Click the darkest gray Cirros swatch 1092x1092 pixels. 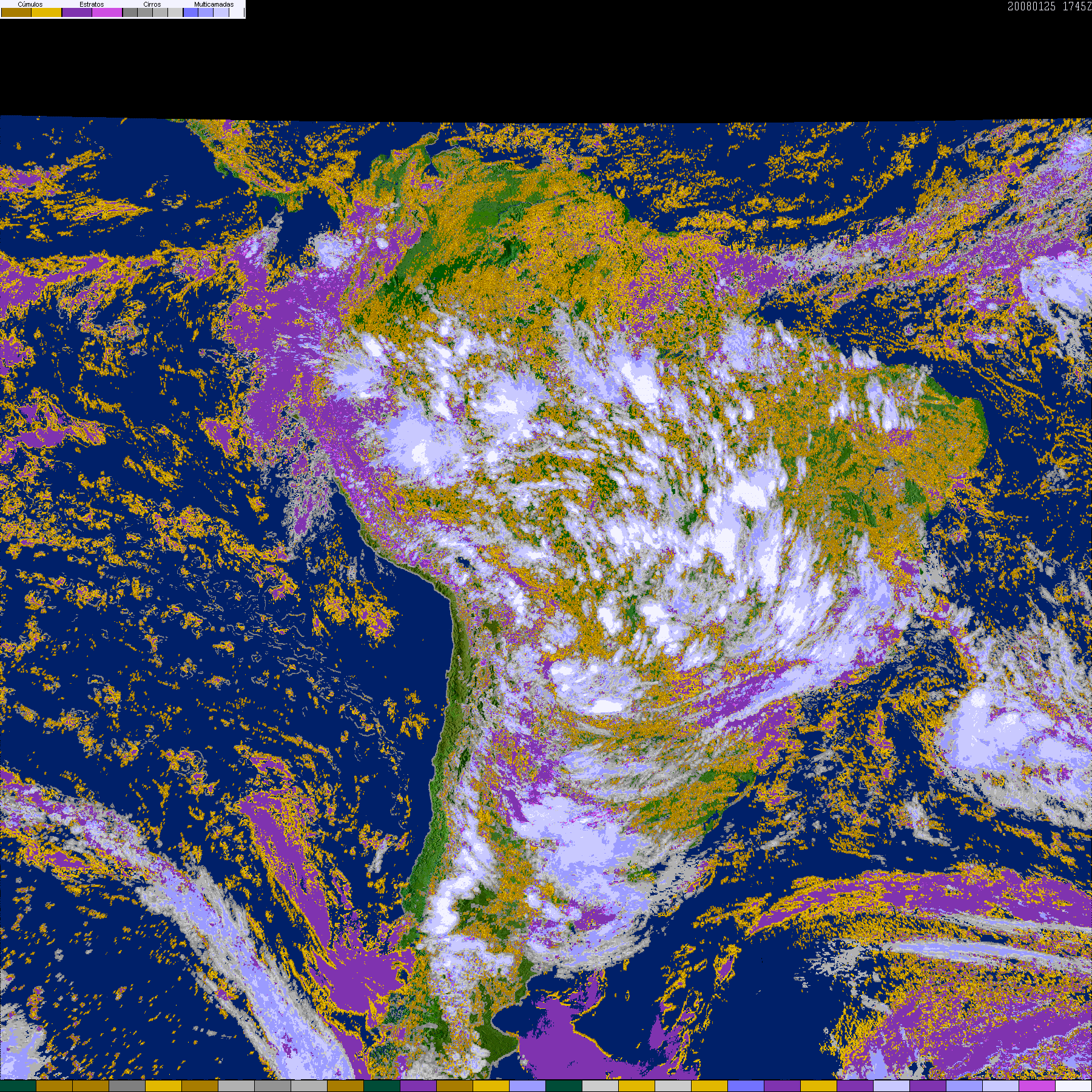tap(130, 13)
